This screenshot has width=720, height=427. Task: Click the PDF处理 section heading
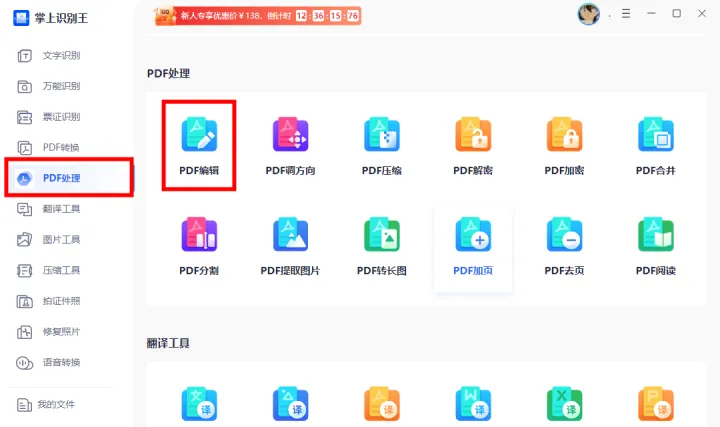[x=169, y=73]
